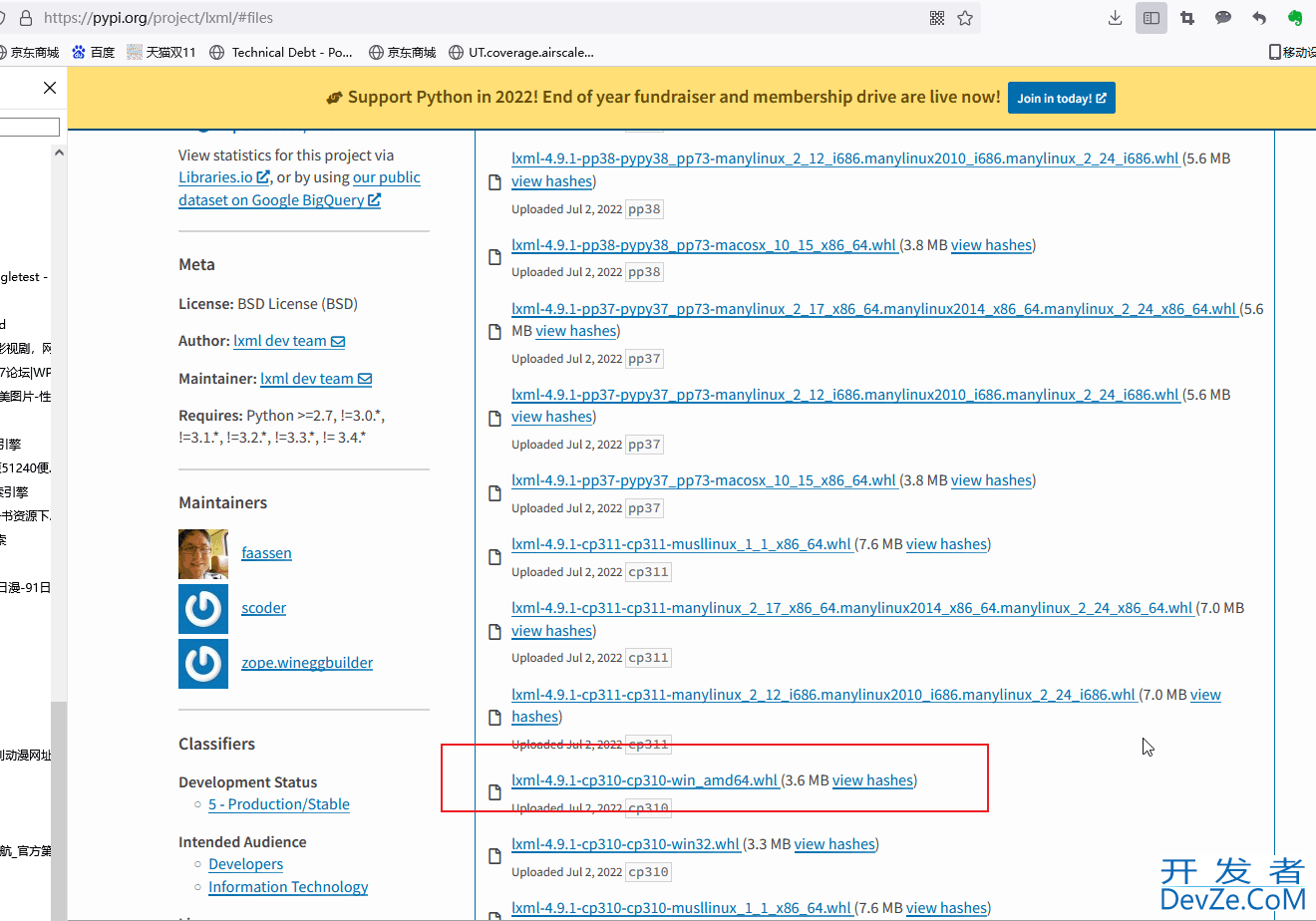Download lxml-4.9.1-cp310-cp310-win32.whl
1316x921 pixels.
[626, 844]
